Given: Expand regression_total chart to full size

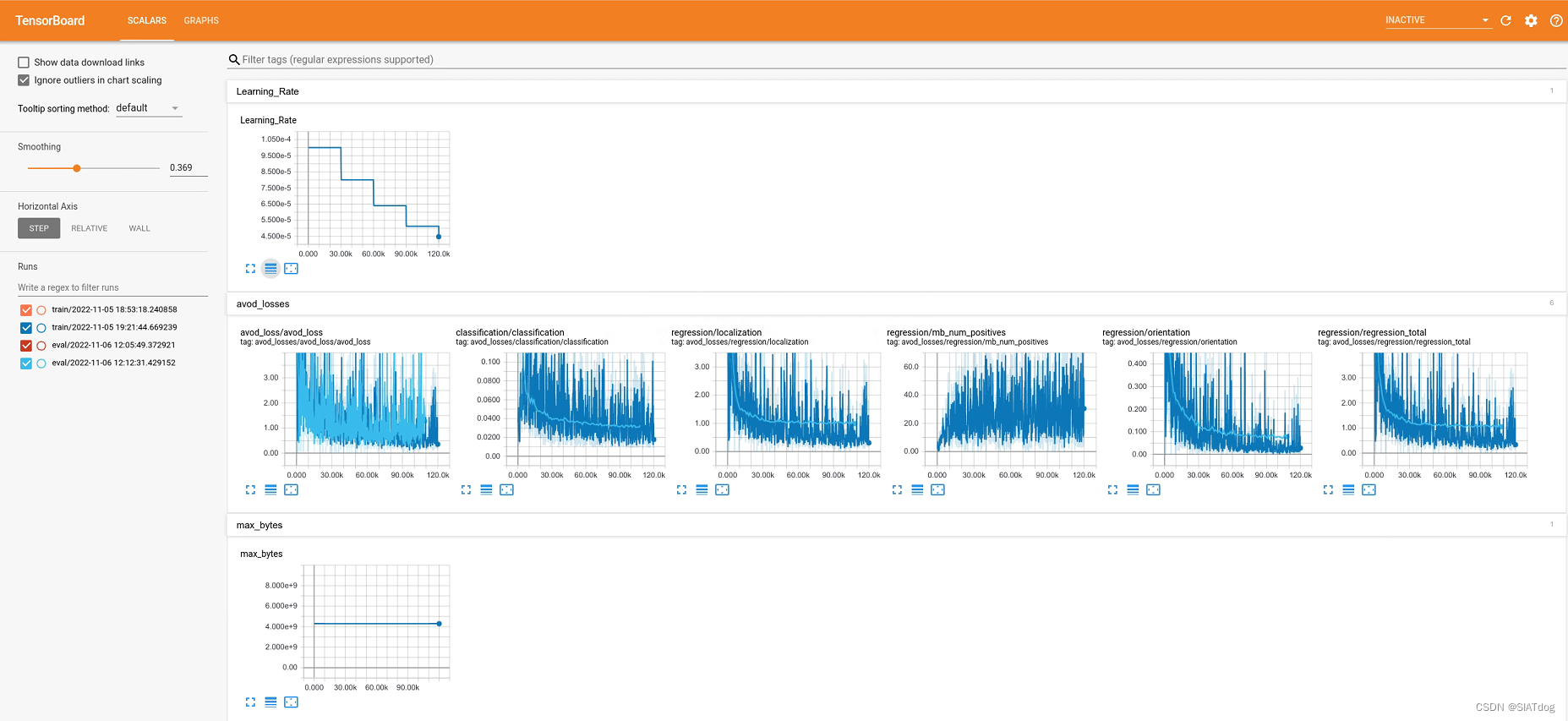Looking at the screenshot, I should pos(1328,490).
